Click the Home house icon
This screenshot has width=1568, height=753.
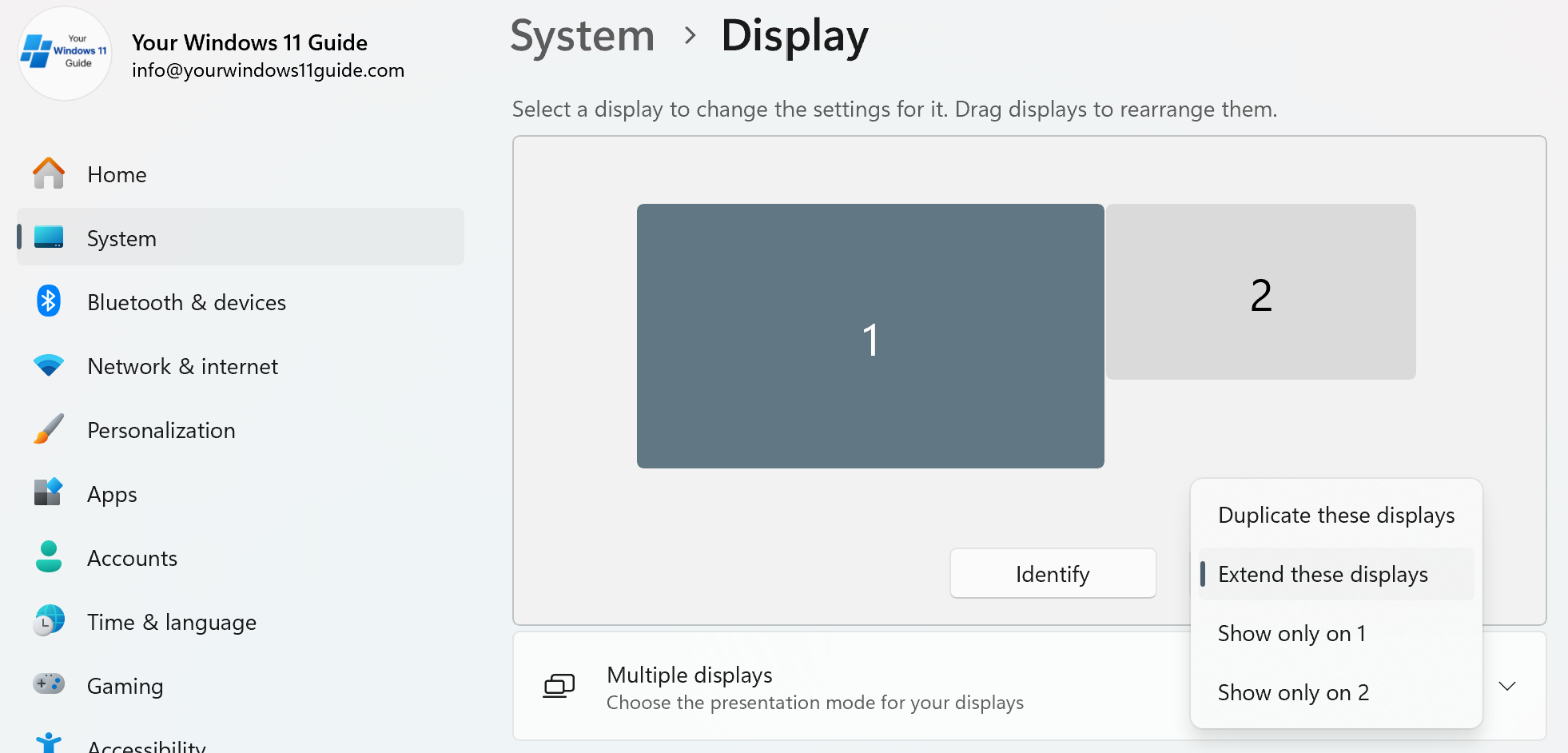(x=49, y=173)
